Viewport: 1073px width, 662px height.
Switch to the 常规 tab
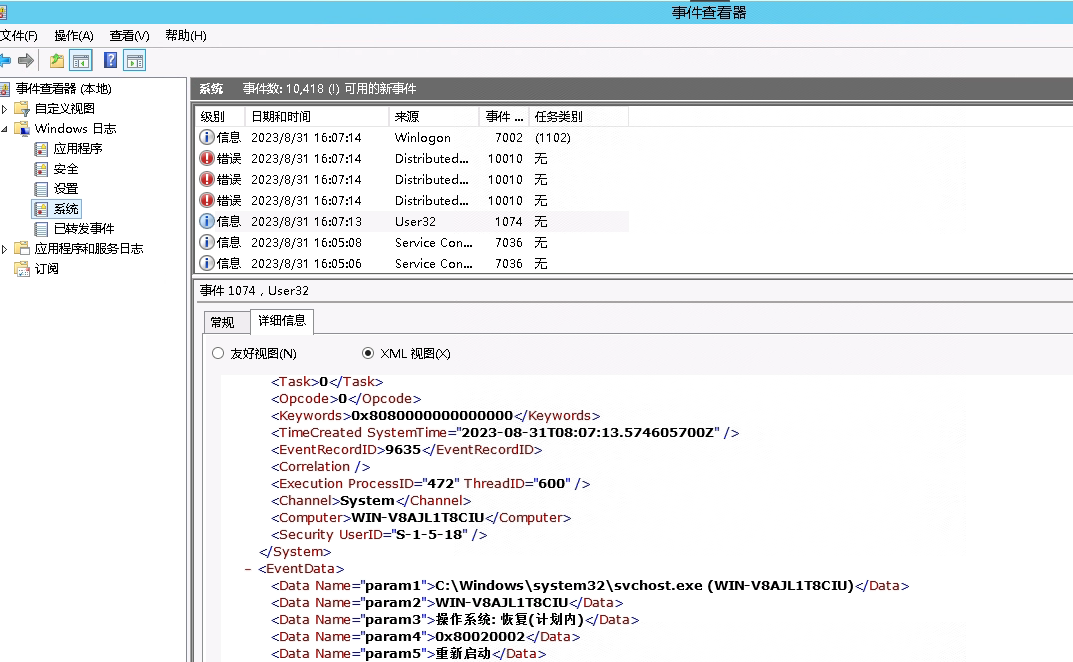point(222,322)
